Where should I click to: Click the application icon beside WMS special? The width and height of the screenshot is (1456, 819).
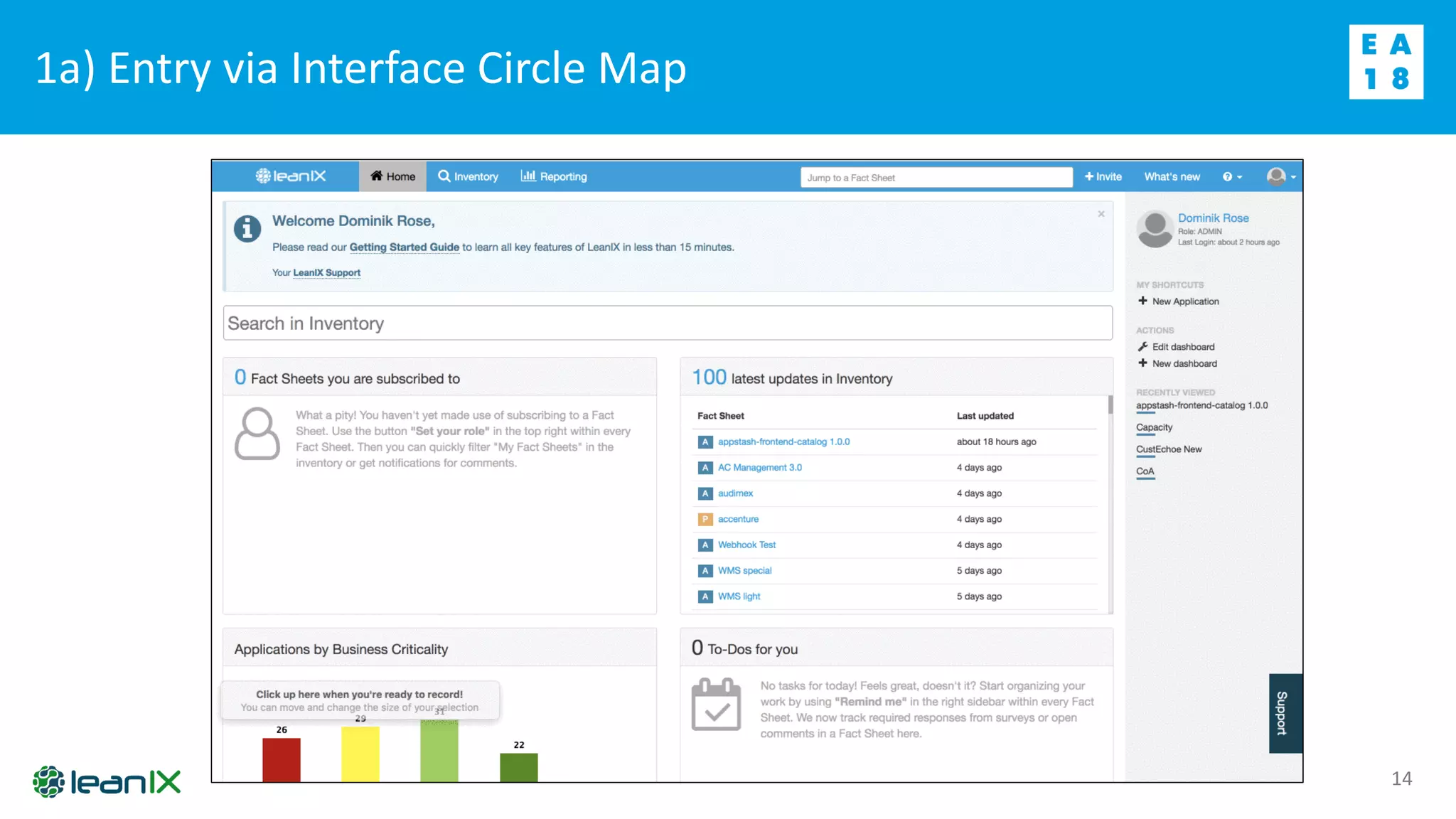705,571
